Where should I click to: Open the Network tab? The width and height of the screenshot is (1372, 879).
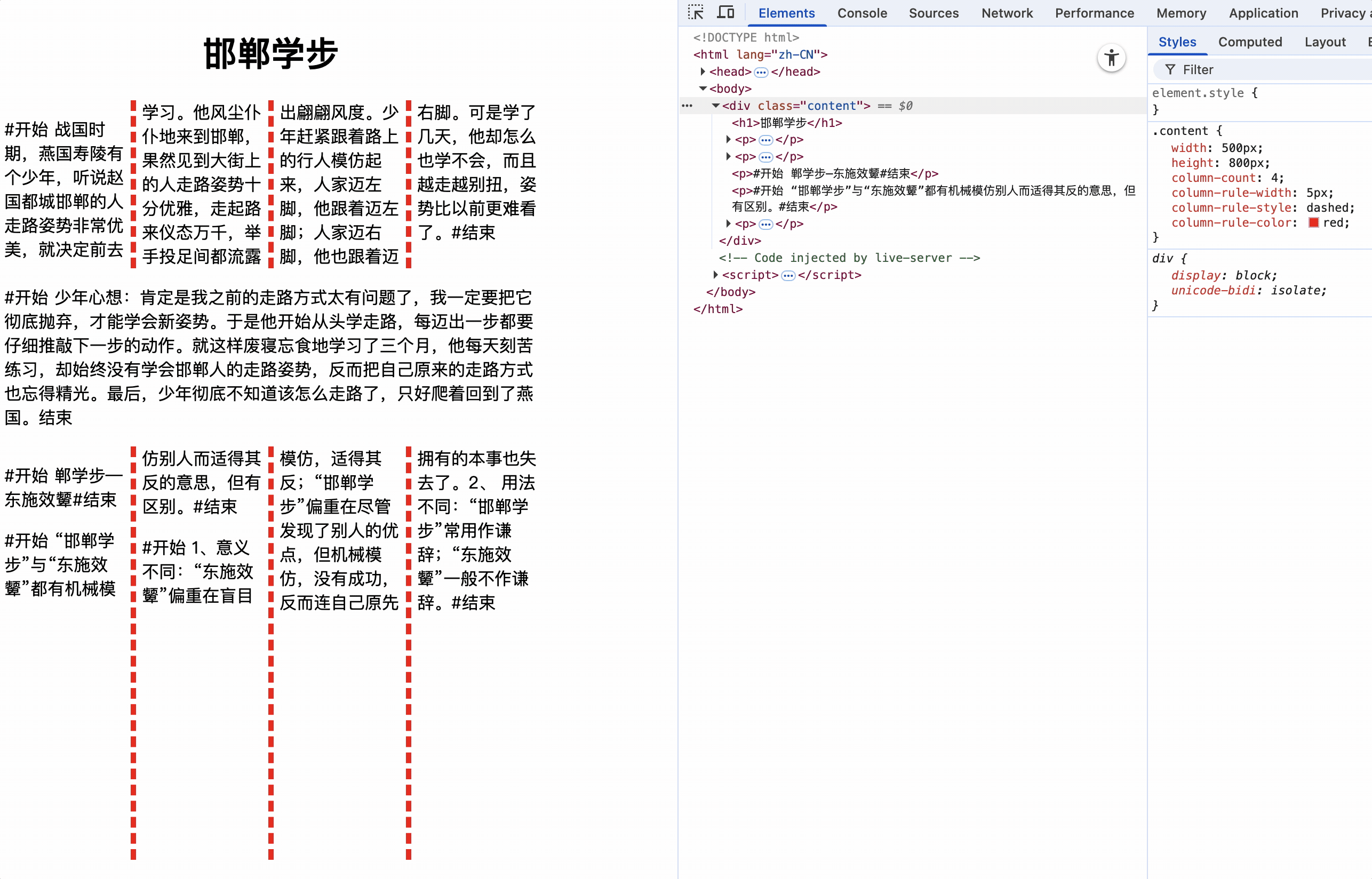1007,13
